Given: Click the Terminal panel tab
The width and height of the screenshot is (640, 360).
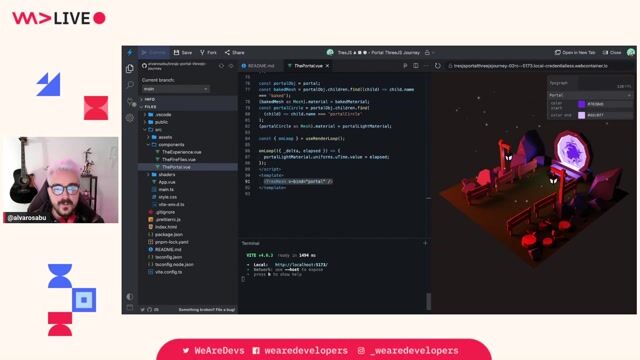Looking at the screenshot, I should (x=250, y=243).
